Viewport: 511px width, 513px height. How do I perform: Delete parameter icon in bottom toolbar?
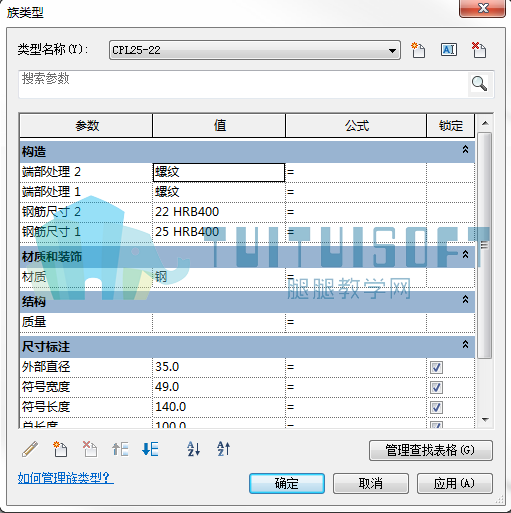(90, 449)
